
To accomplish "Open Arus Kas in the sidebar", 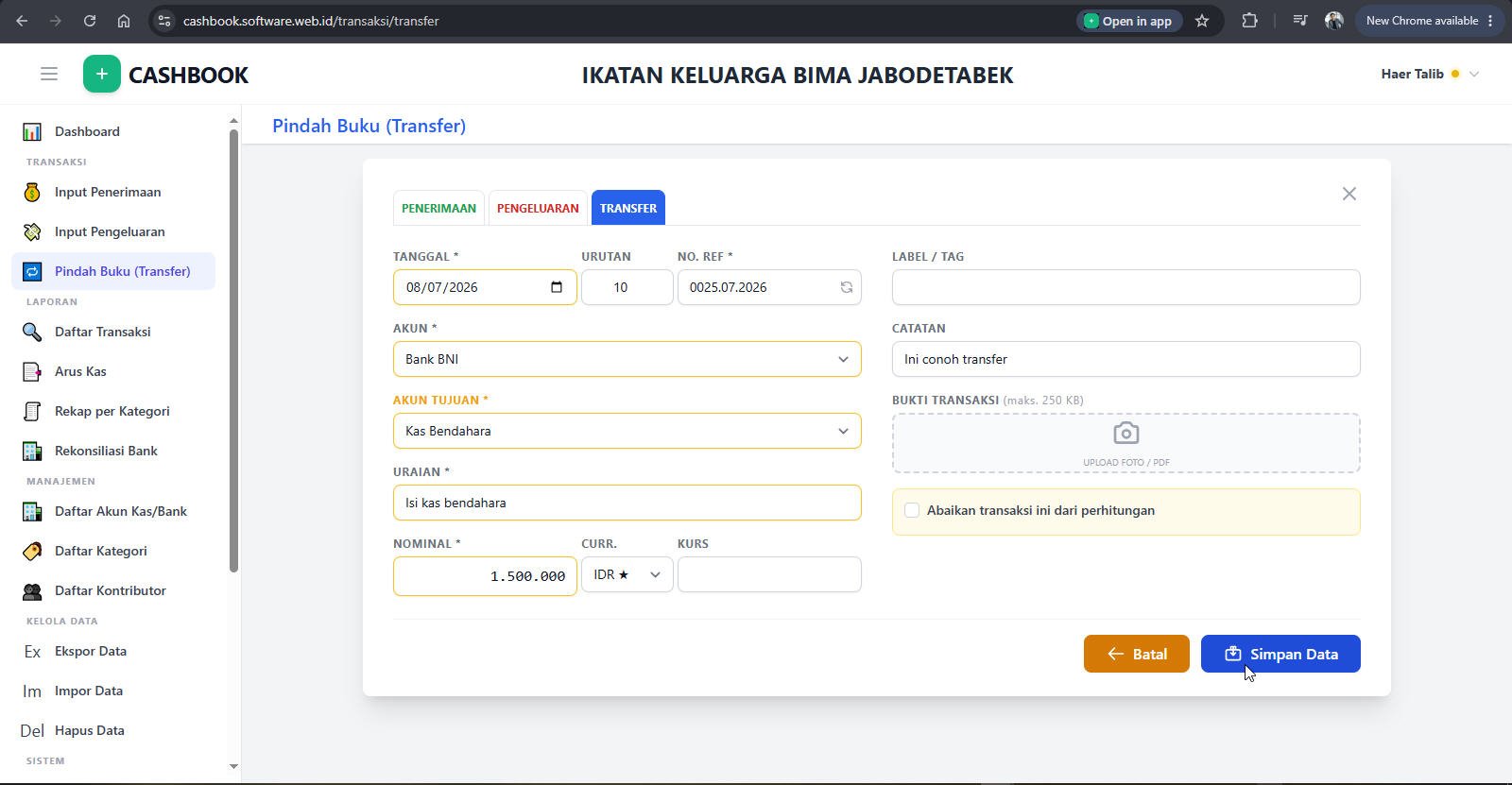I will 113,371.
